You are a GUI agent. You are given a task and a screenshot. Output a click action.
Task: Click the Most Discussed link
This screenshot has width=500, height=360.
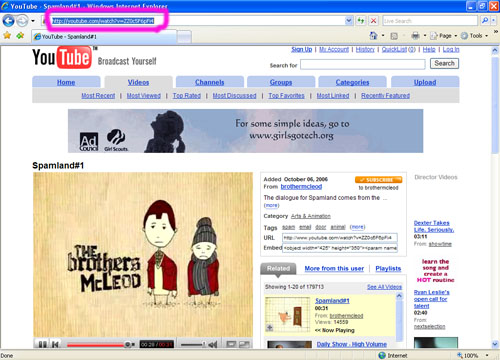click(234, 96)
